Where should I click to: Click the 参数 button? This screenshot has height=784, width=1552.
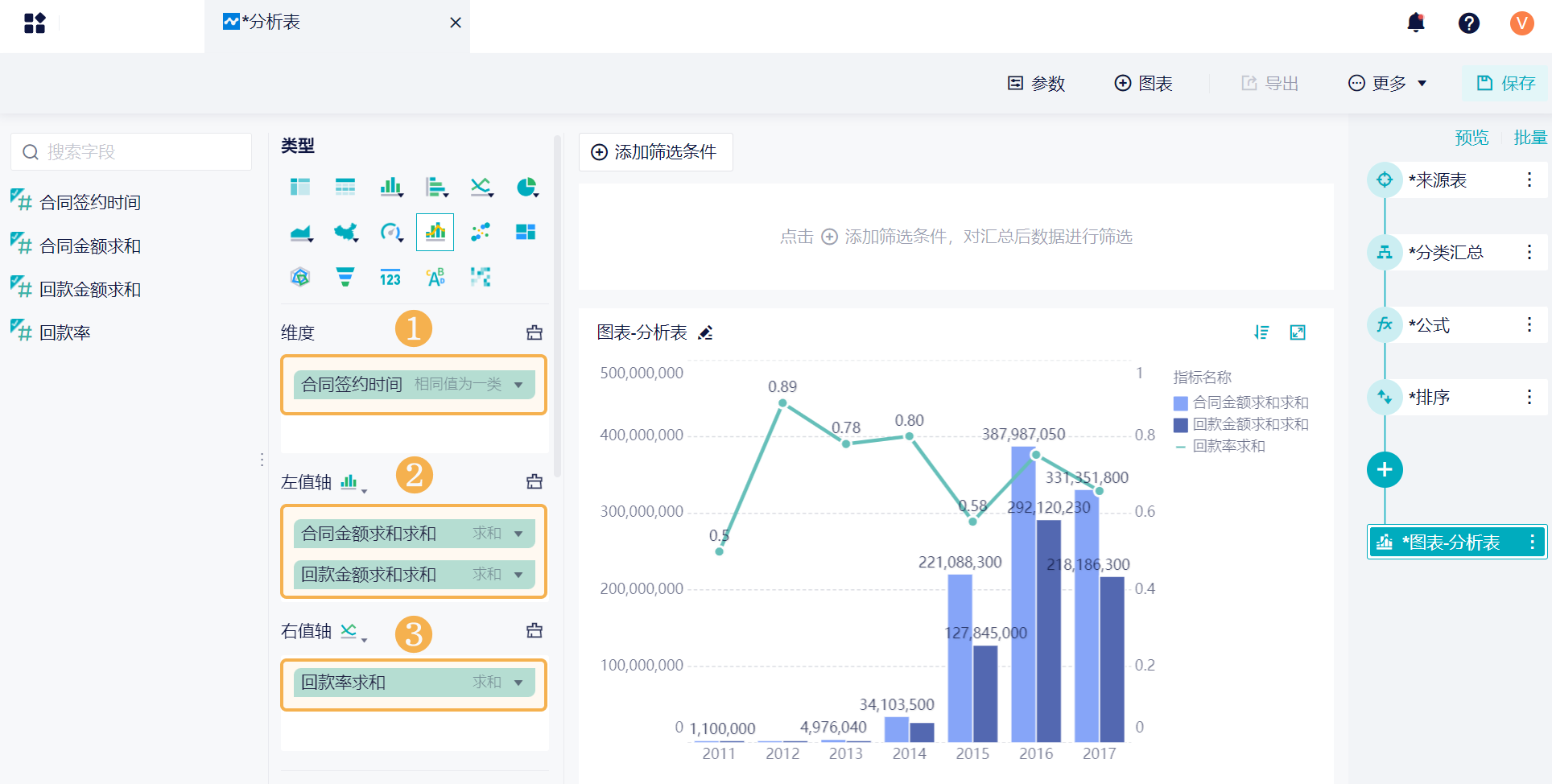pyautogui.click(x=1036, y=83)
